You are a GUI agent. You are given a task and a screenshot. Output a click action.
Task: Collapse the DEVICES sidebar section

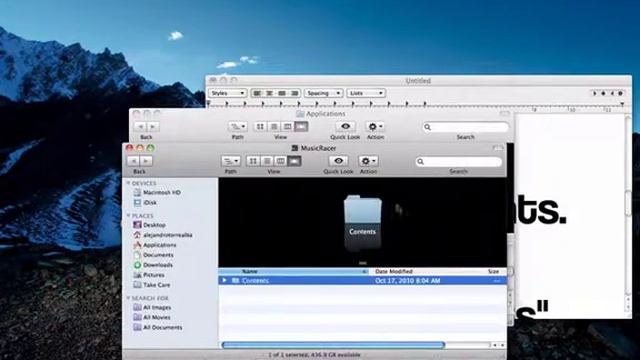pyautogui.click(x=129, y=183)
